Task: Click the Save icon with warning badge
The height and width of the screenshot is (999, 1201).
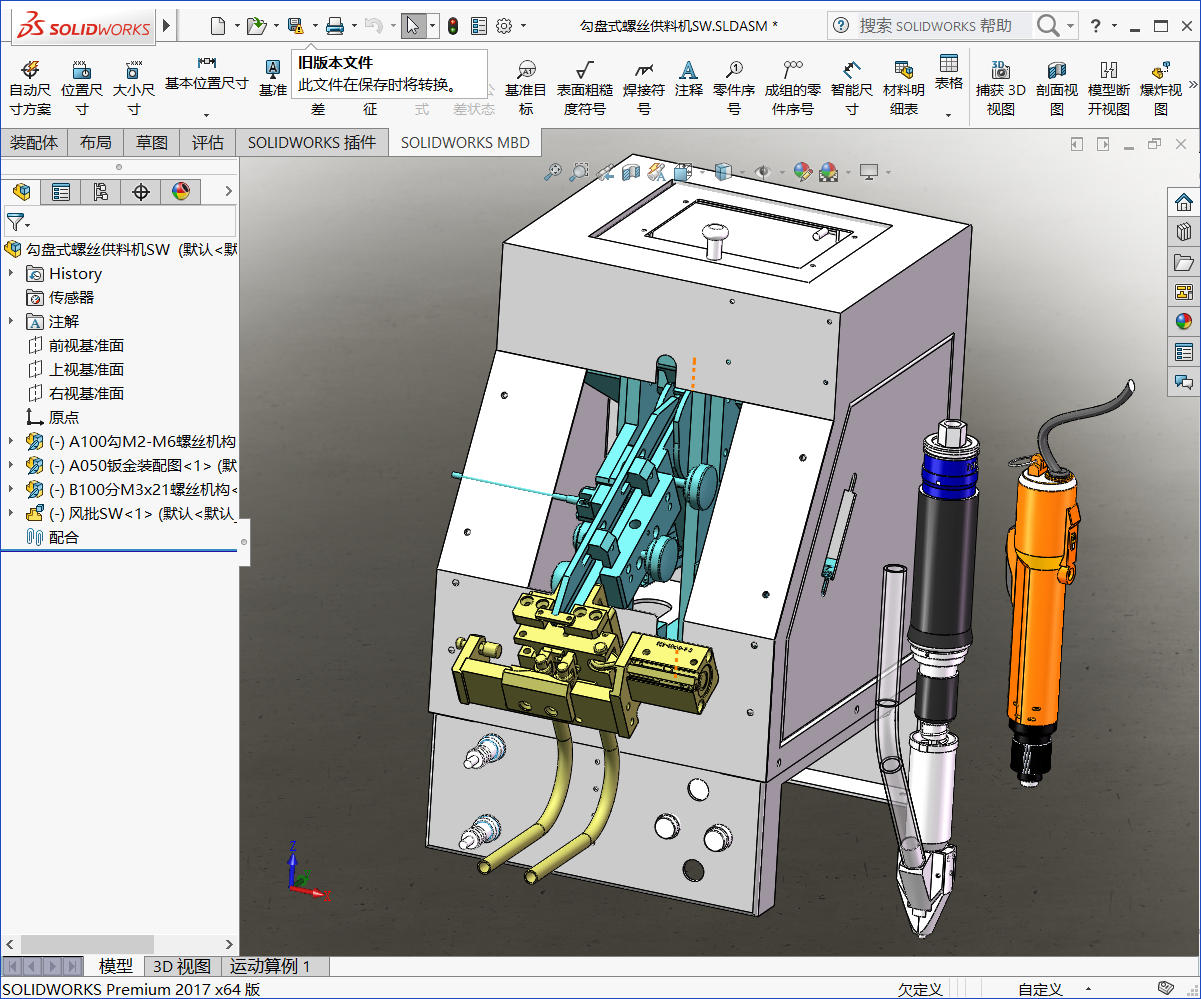Action: [x=295, y=26]
